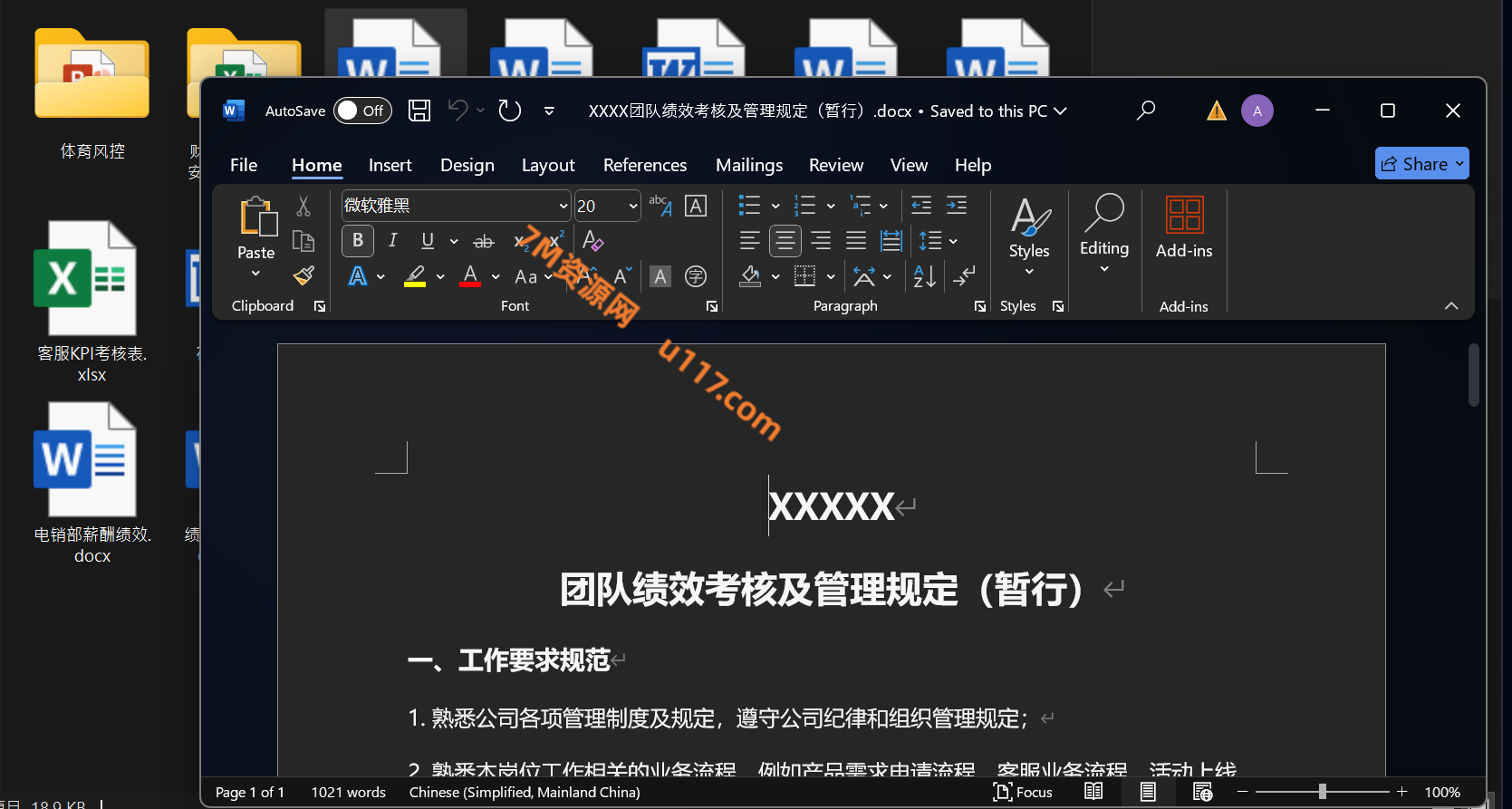Click the Share button

pyautogui.click(x=1421, y=164)
